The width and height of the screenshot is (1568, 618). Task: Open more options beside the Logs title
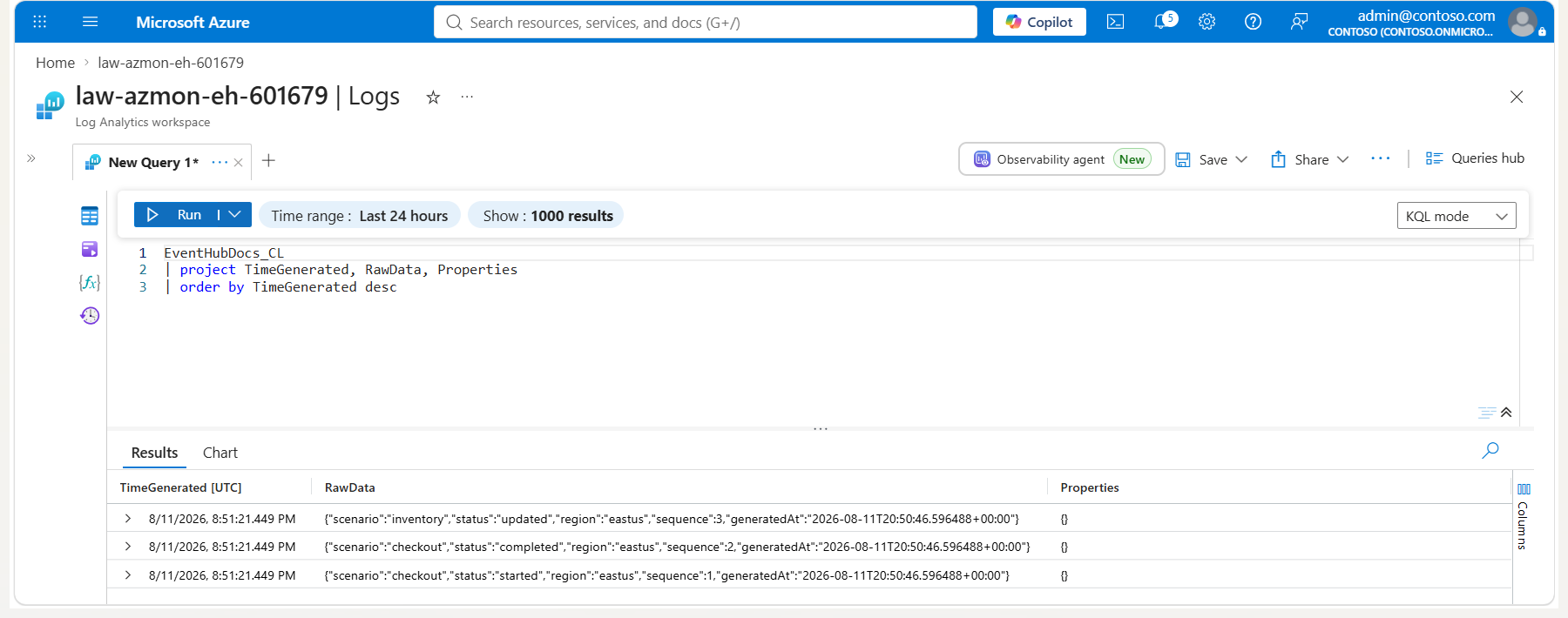pyautogui.click(x=467, y=97)
